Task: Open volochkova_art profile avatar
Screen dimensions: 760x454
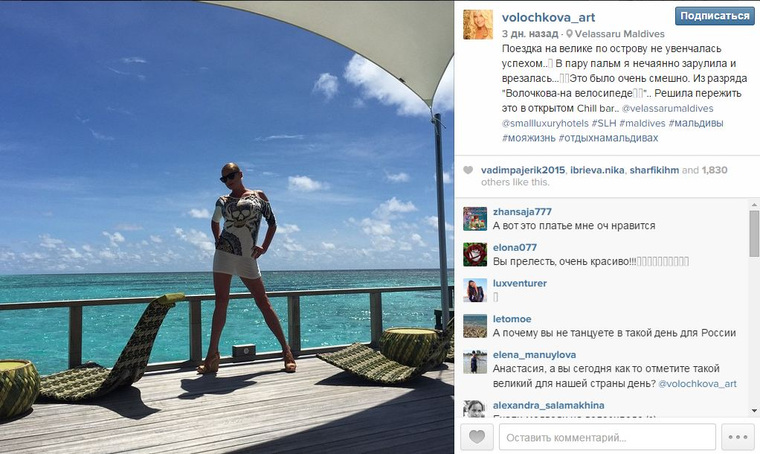Action: click(x=477, y=24)
